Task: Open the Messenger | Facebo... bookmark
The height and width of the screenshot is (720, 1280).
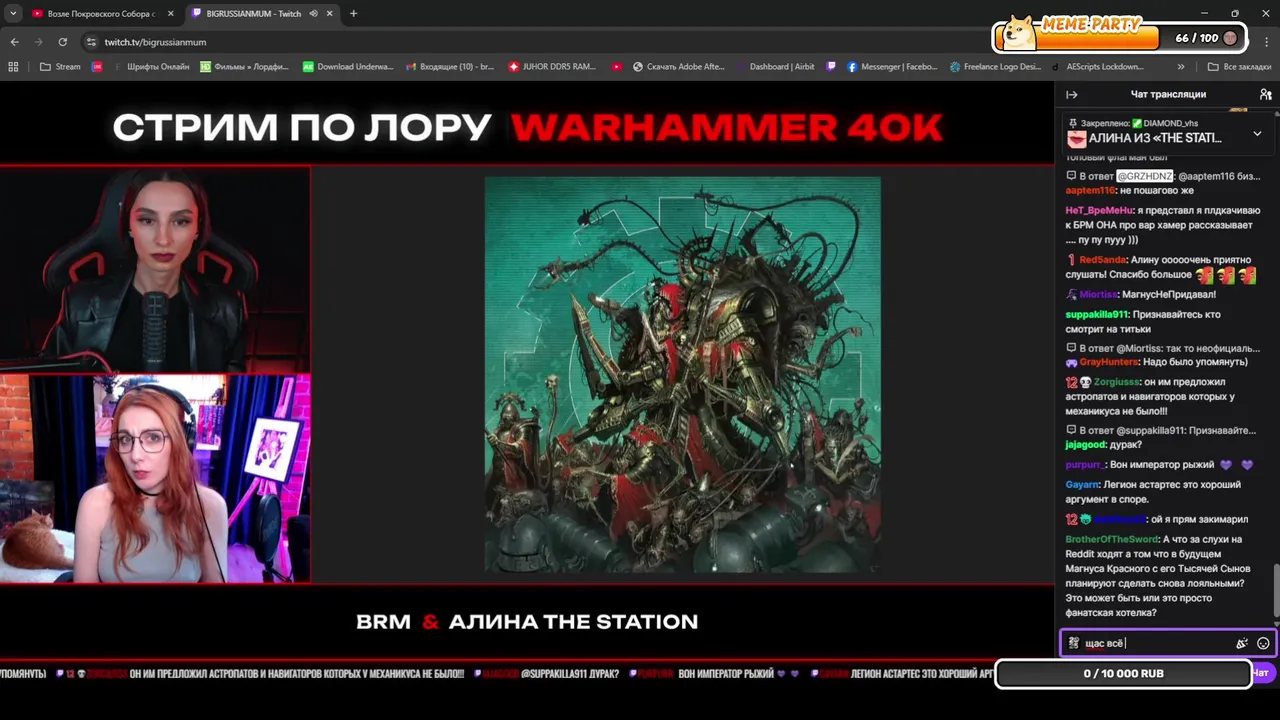Action: (893, 67)
